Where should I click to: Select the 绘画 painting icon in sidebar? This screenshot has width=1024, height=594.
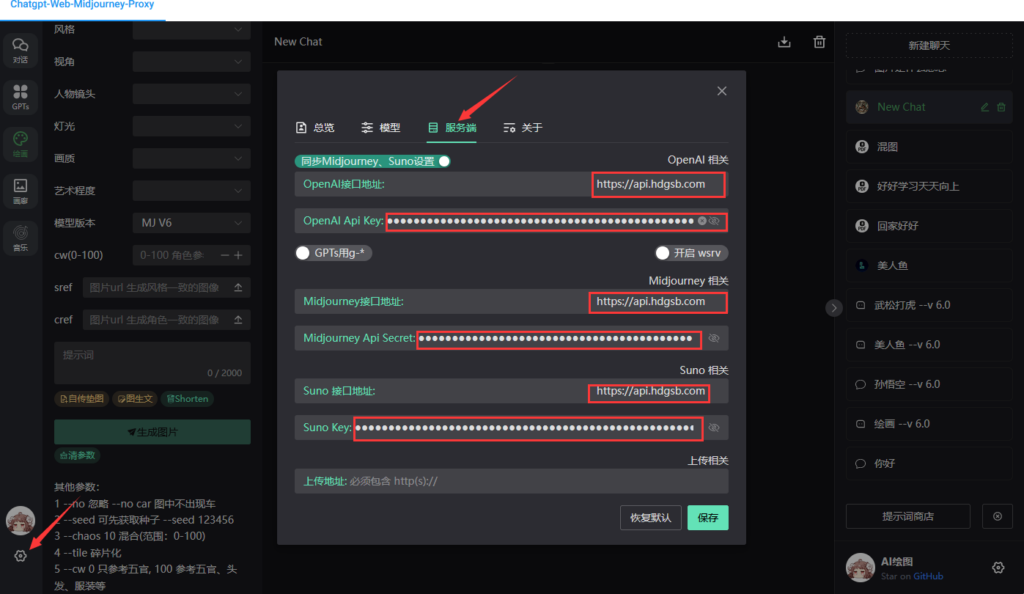(21, 145)
